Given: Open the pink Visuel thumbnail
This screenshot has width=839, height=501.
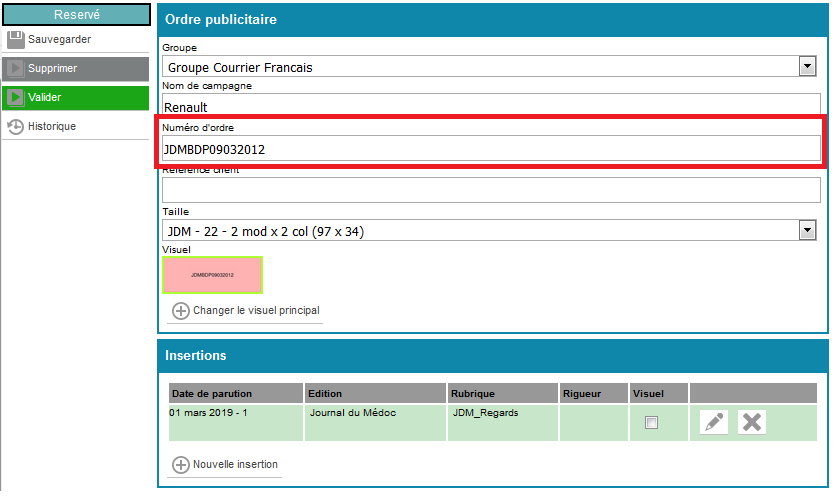Looking at the screenshot, I should click(x=212, y=274).
